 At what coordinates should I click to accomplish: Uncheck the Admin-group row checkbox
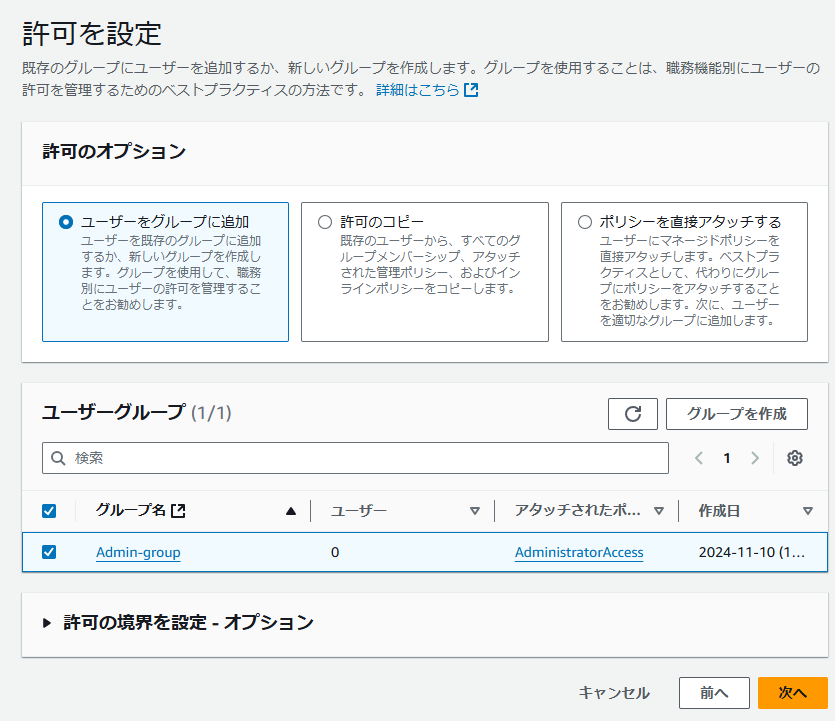(x=49, y=552)
